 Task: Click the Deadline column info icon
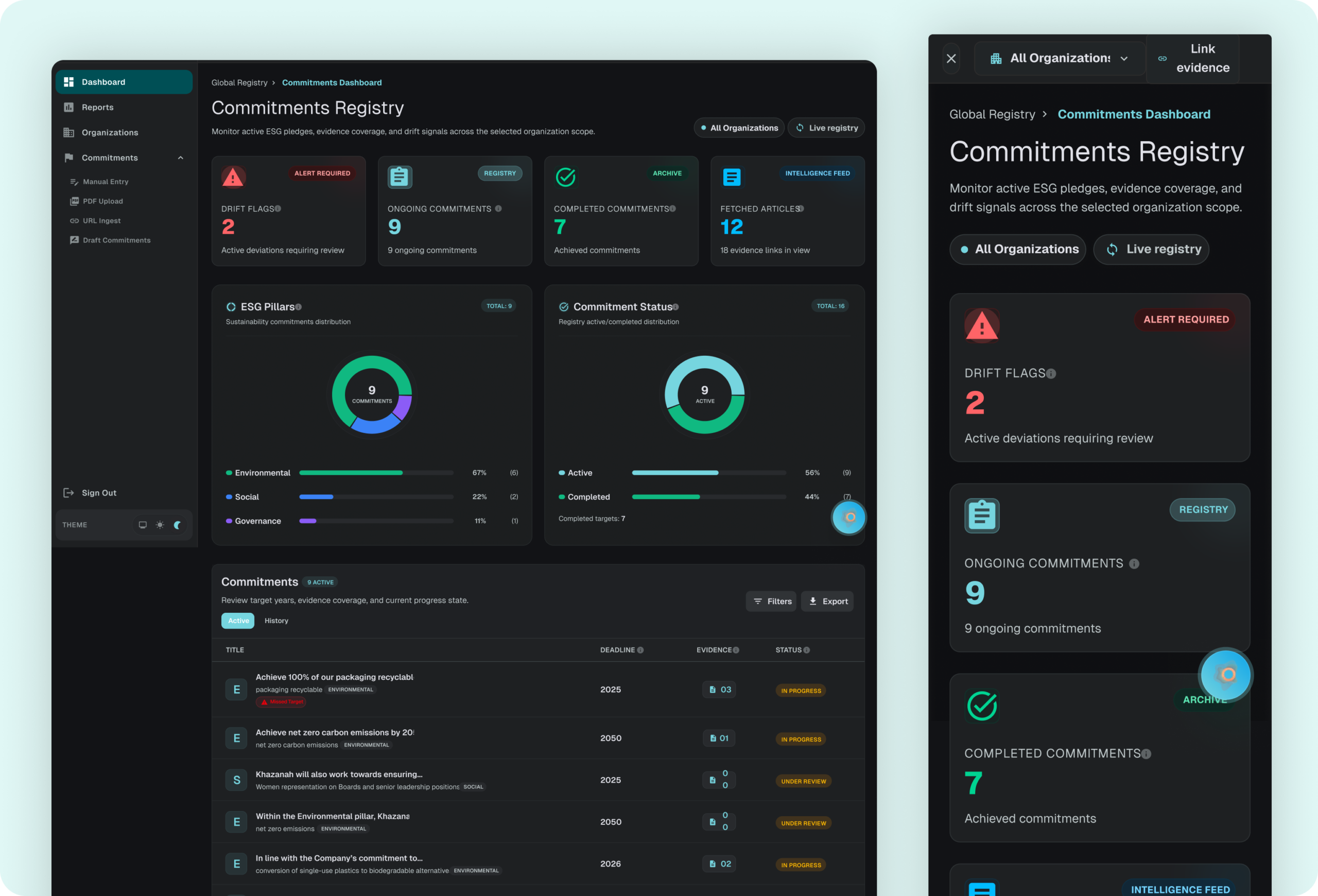640,650
